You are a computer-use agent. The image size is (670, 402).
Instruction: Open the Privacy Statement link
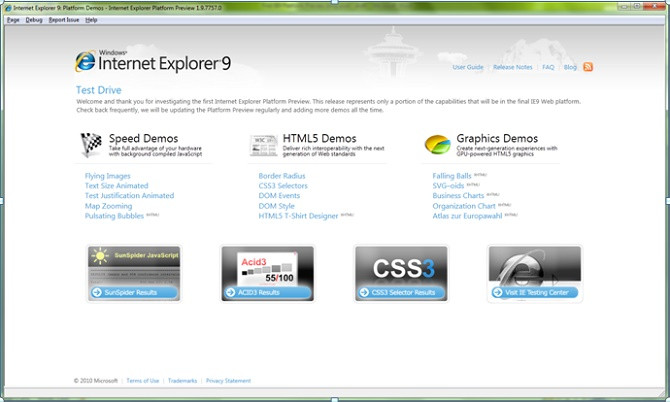coord(228,381)
